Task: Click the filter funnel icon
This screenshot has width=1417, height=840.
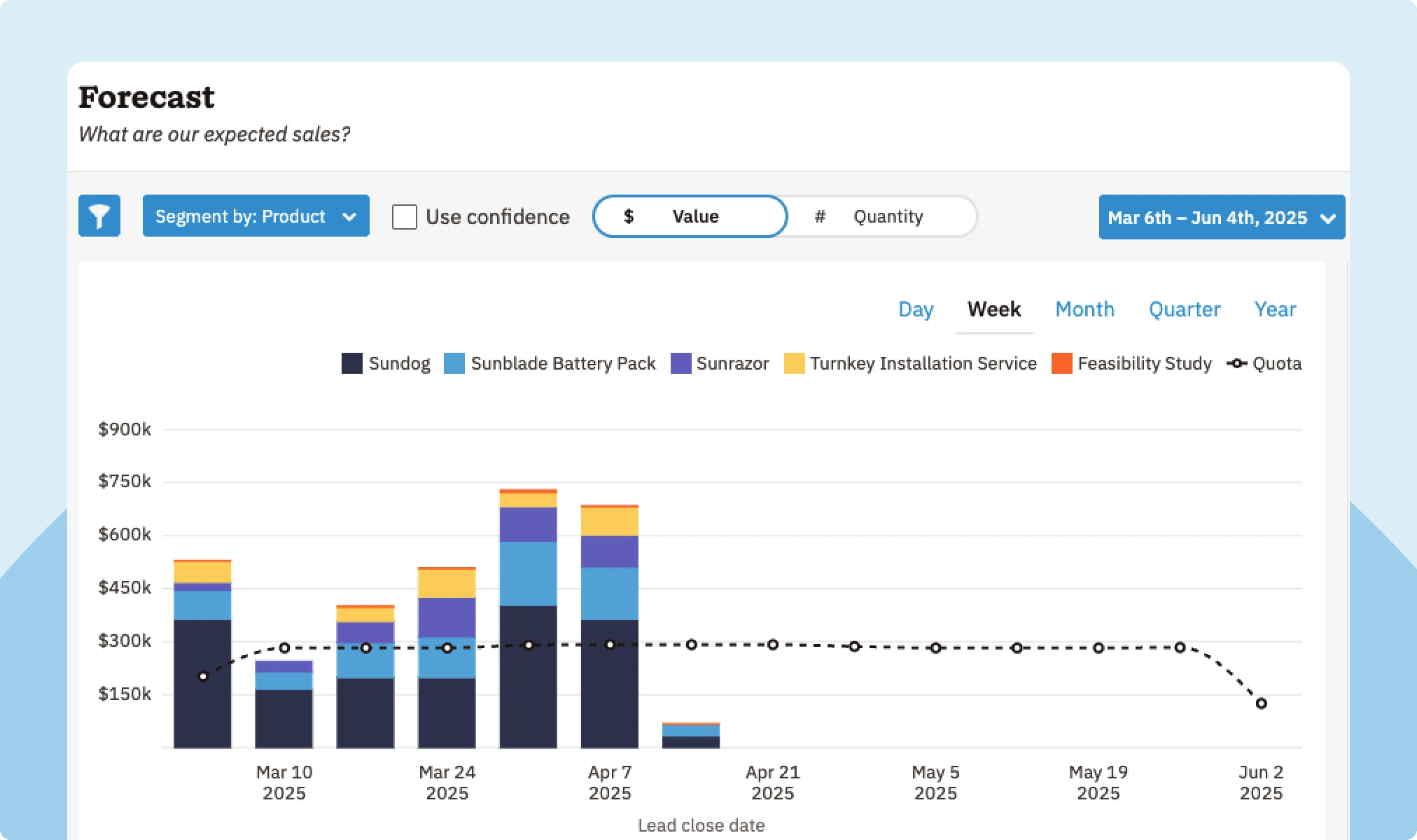Action: point(99,216)
